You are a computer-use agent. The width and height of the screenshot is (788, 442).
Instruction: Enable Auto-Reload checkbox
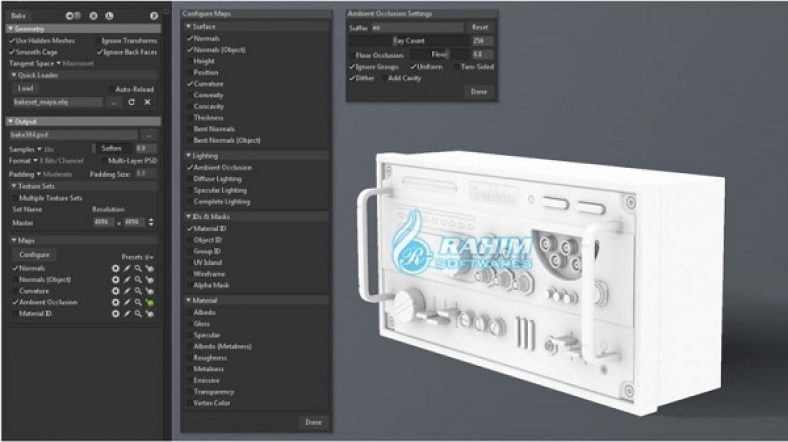[x=111, y=89]
